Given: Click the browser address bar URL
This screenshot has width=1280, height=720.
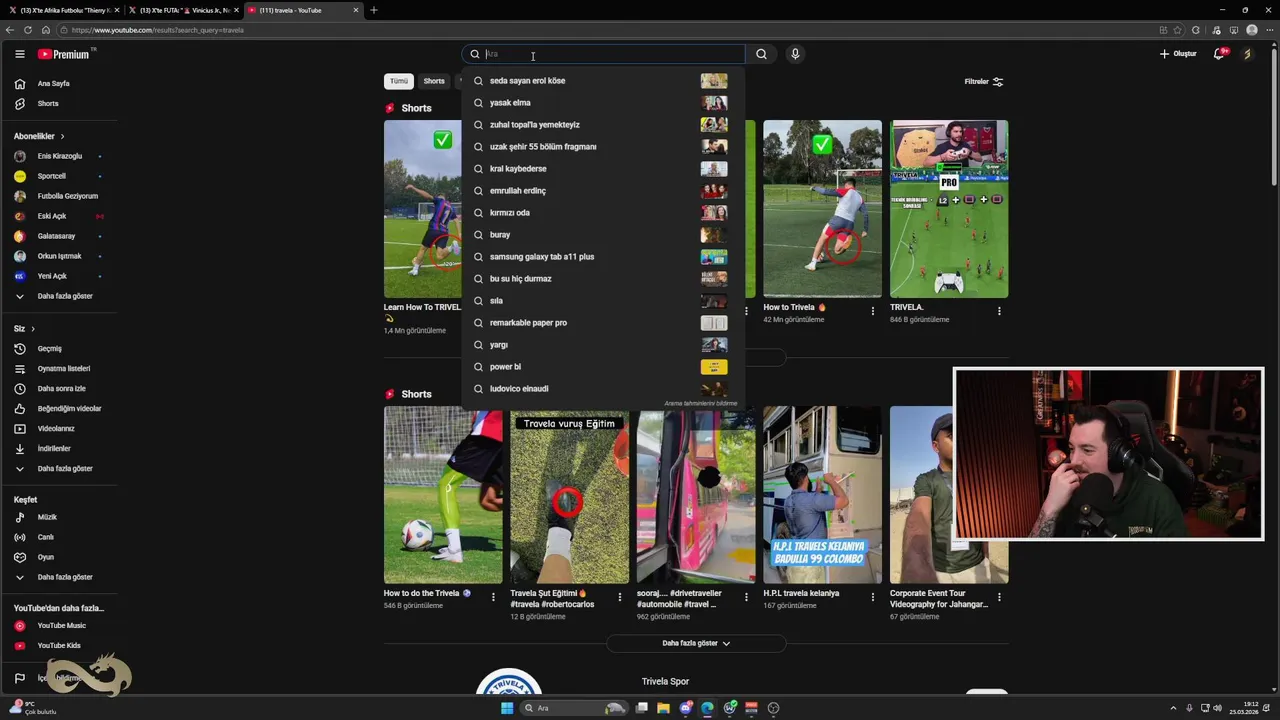Looking at the screenshot, I should click(x=158, y=30).
